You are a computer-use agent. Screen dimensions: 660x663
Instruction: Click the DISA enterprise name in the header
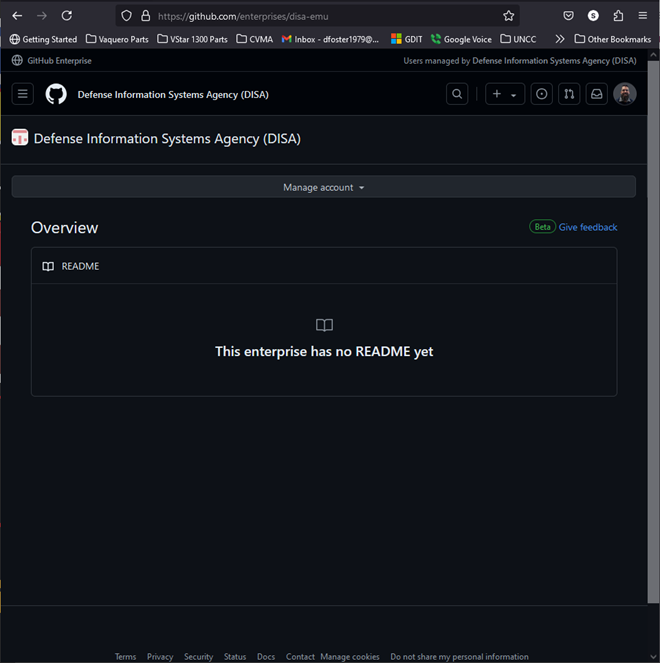[x=173, y=95]
